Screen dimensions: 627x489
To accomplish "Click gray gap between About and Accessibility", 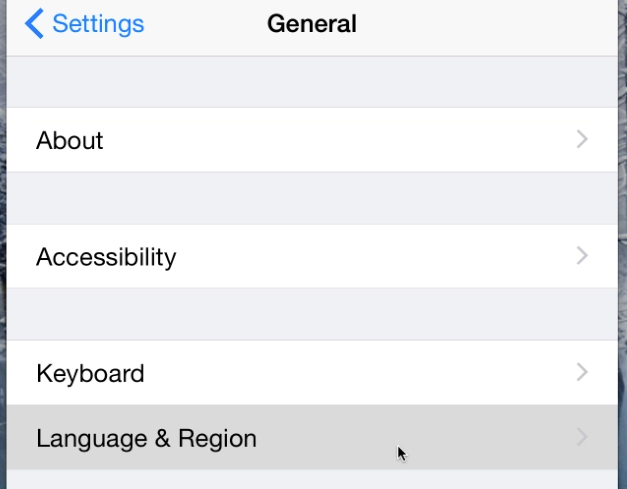I will pos(312,198).
